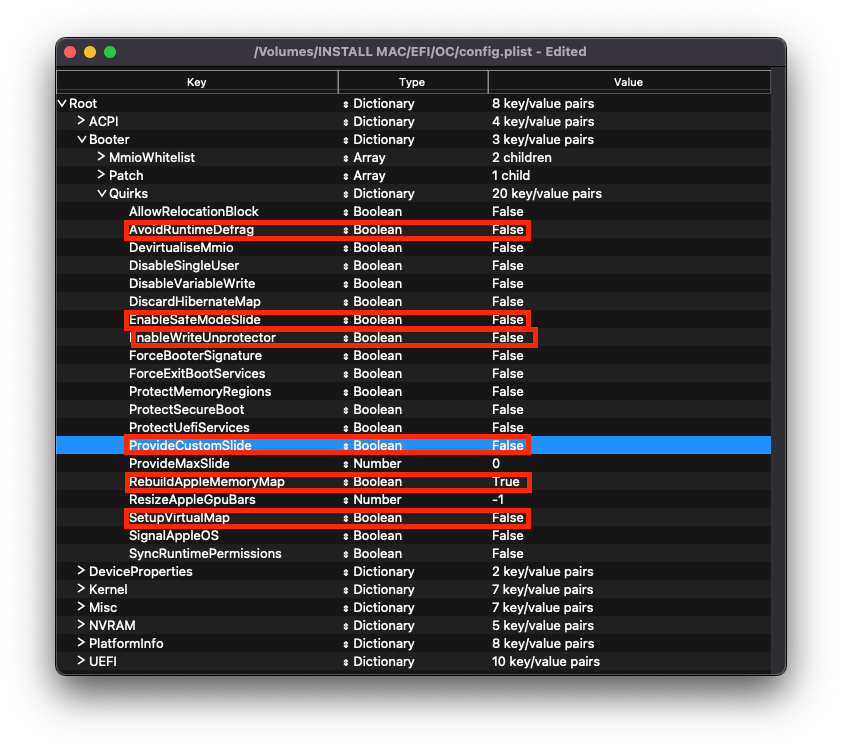Select the RebuildAppleMemoryMap True value
Image resolution: width=842 pixels, height=749 pixels.
(506, 482)
